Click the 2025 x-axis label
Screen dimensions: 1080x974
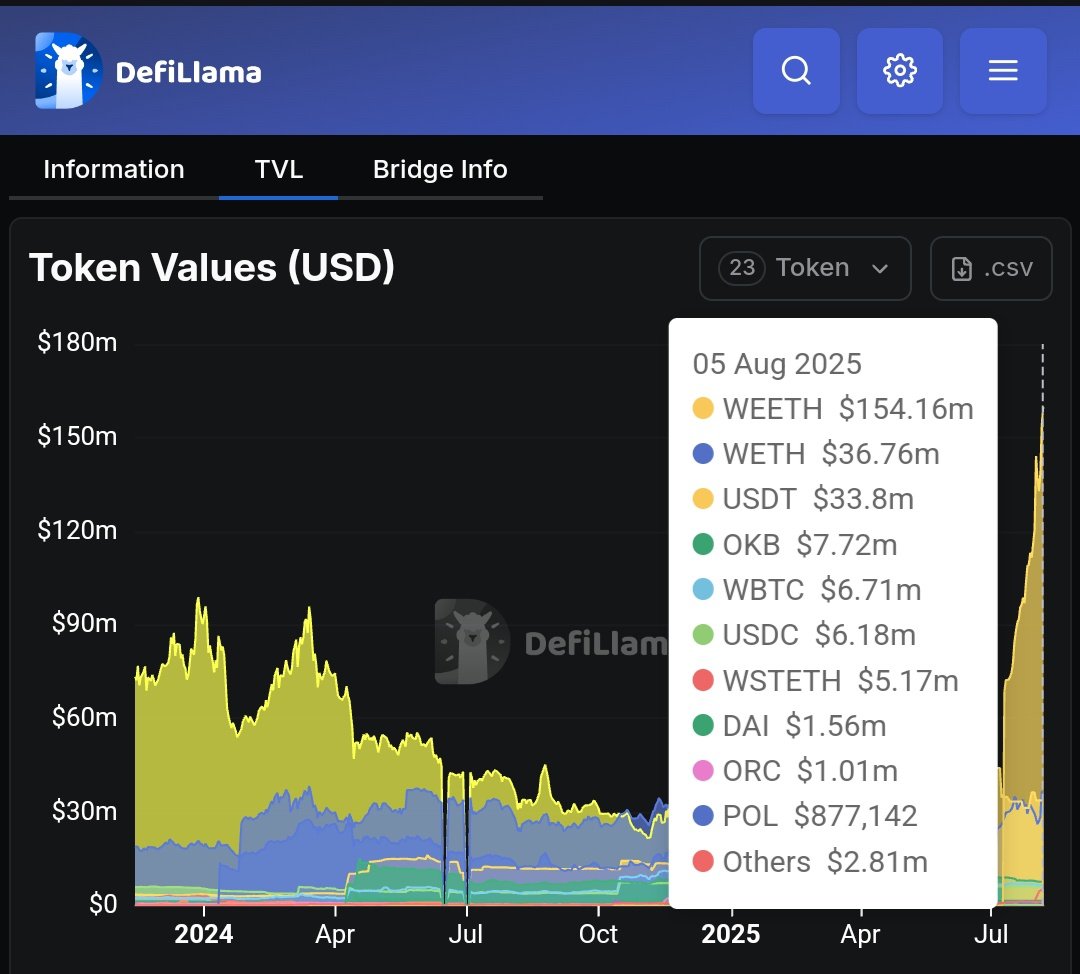(730, 934)
